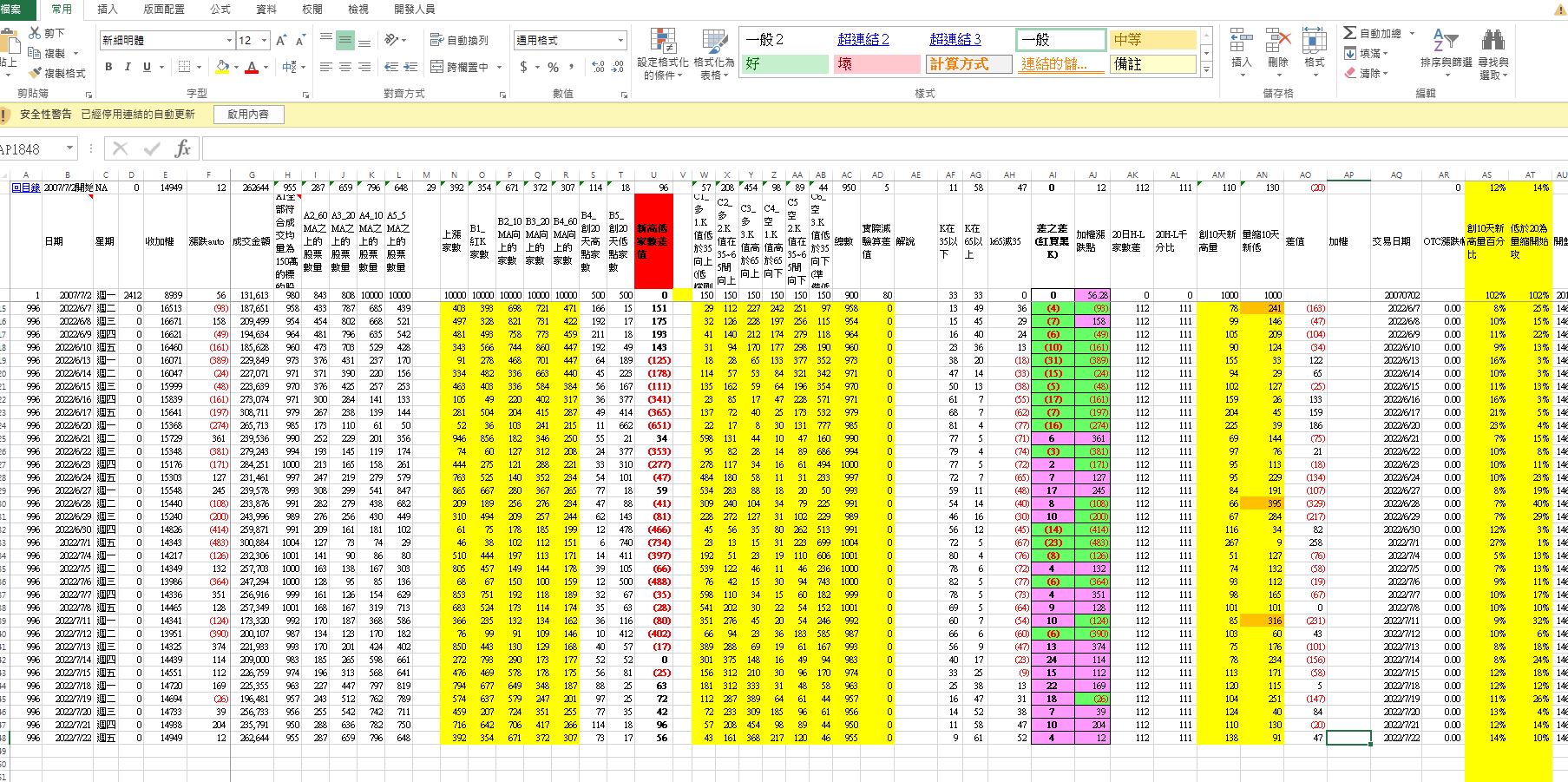Toggle Underline formatting
This screenshot has height=782, width=1568.
click(x=147, y=67)
